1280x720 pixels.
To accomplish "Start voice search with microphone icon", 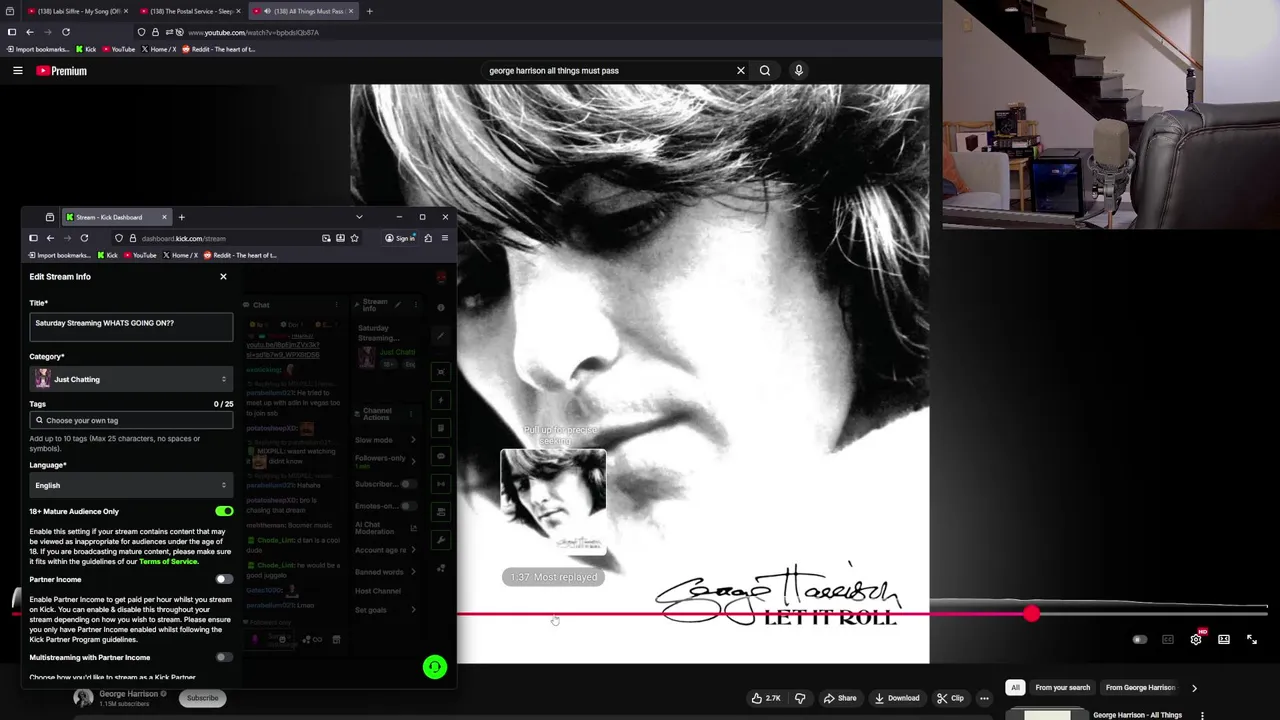I will click(x=798, y=71).
